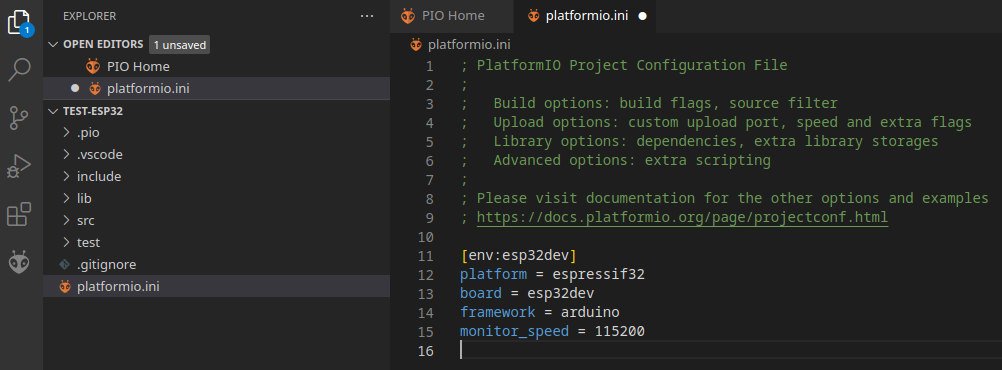Open the Run and Debug icon
This screenshot has height=370, width=1002.
pyautogui.click(x=19, y=167)
